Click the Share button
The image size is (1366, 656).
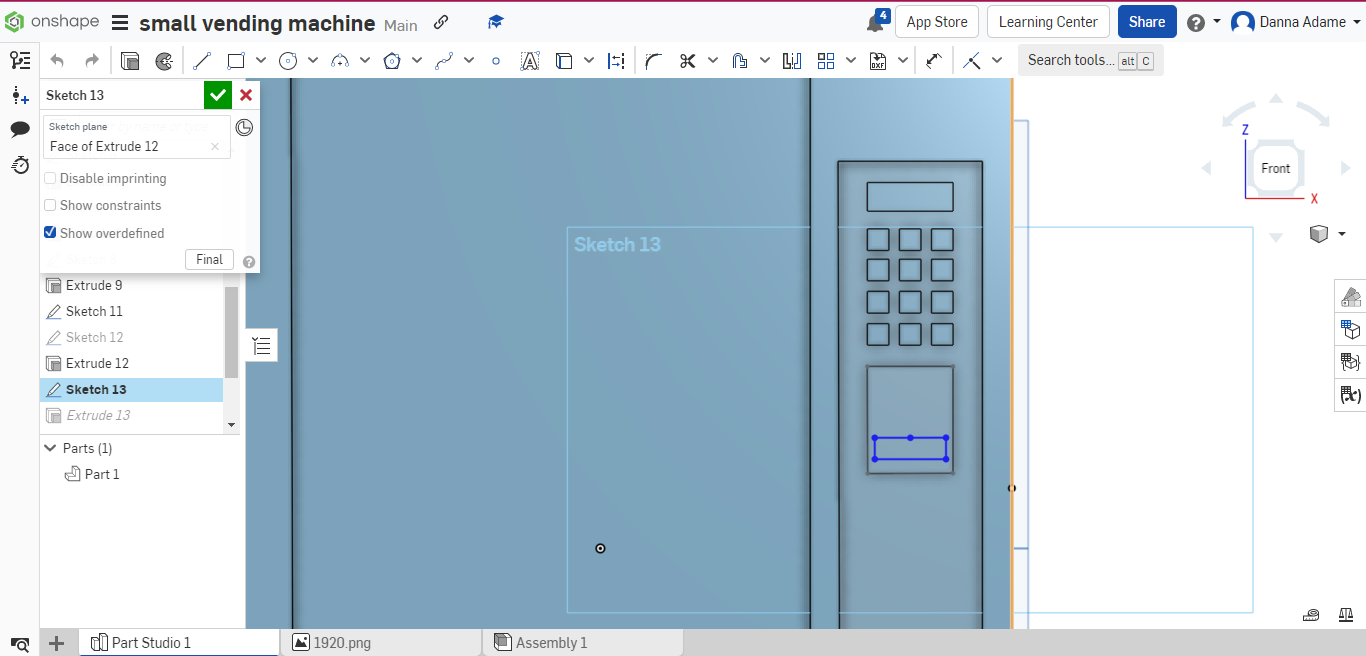(1146, 21)
